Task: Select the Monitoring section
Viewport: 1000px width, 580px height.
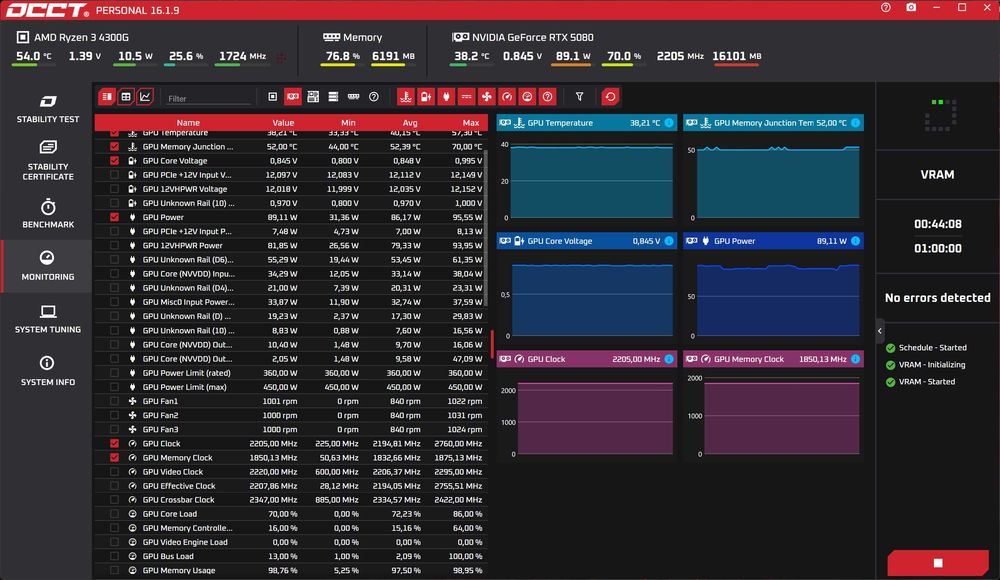Action: click(x=48, y=266)
